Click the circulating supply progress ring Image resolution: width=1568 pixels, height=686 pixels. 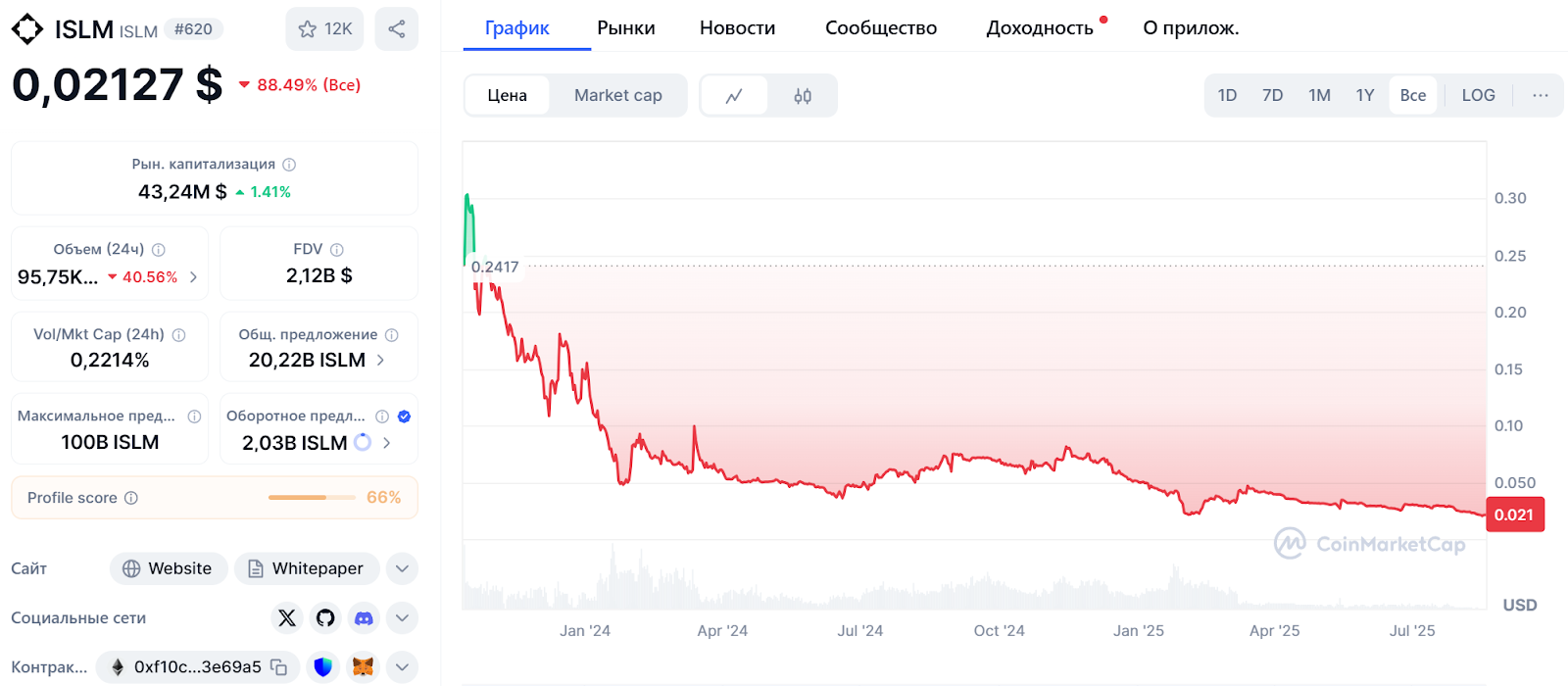(363, 442)
